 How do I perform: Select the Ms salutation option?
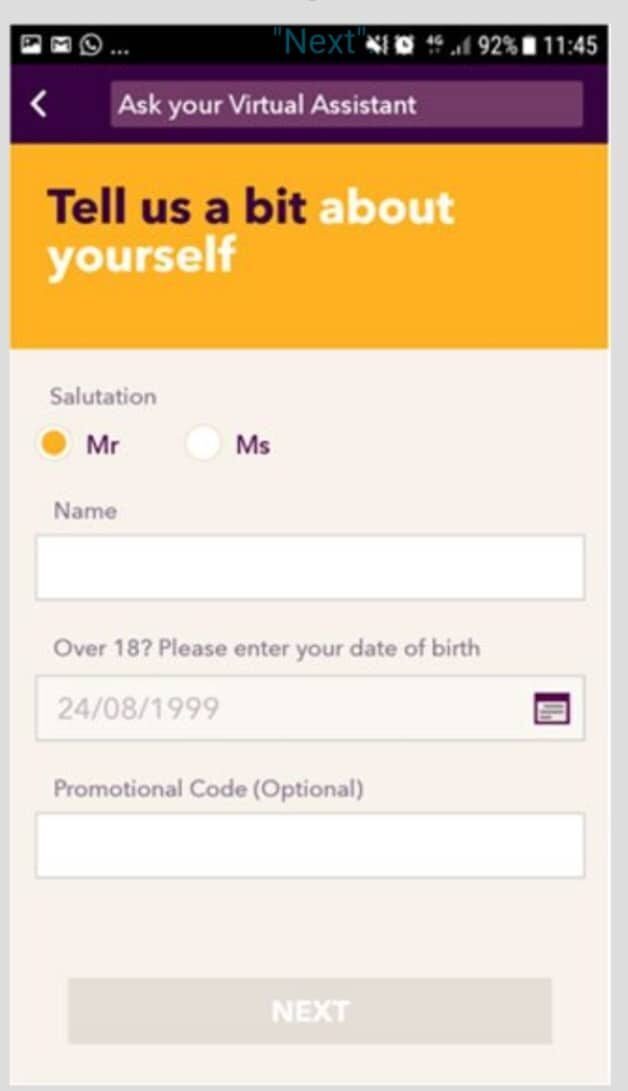[x=203, y=444]
